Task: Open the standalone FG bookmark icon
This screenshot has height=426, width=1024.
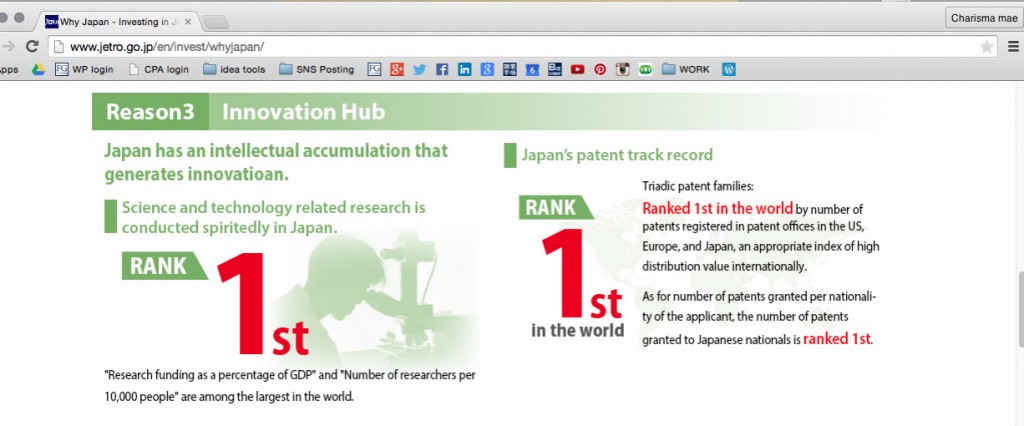Action: pyautogui.click(x=374, y=69)
